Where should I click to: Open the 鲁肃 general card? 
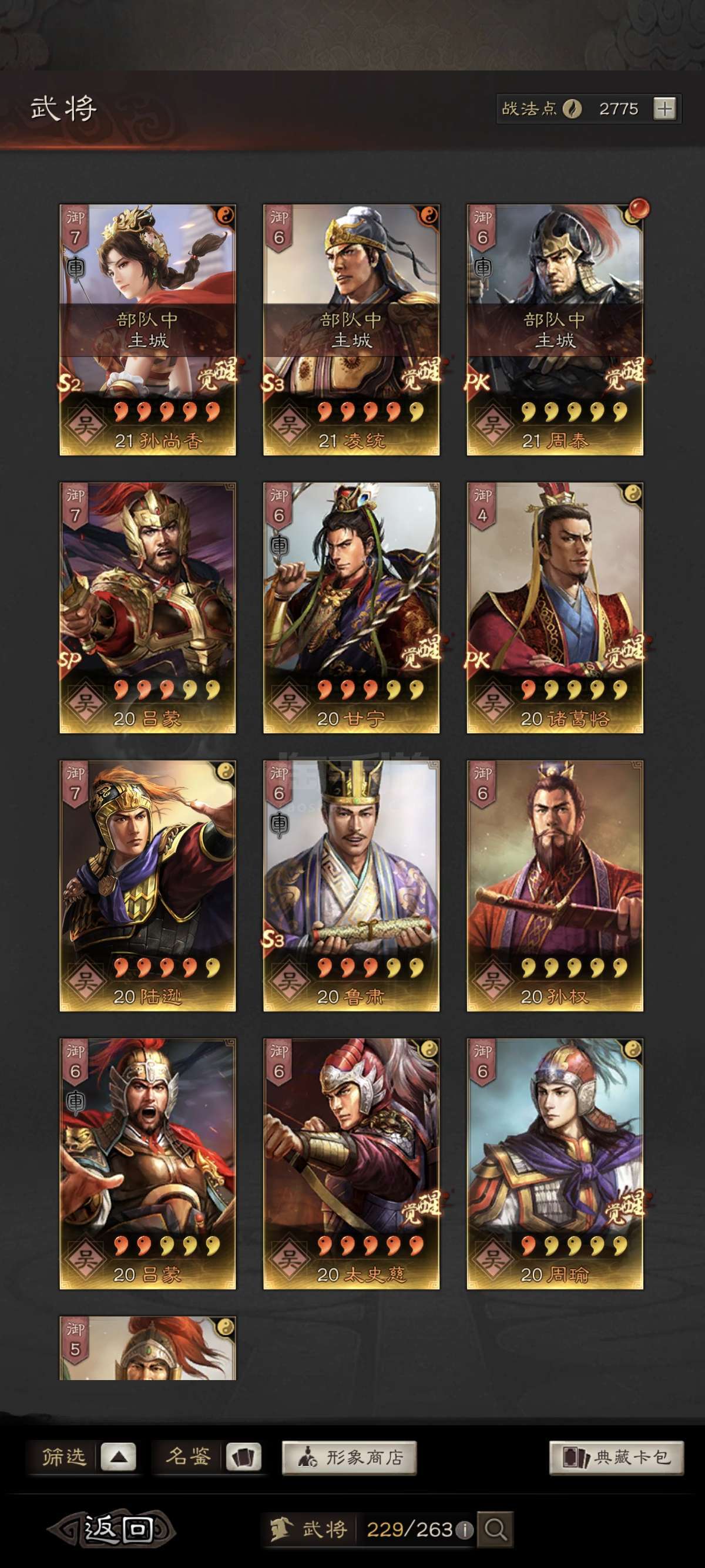pos(351,886)
